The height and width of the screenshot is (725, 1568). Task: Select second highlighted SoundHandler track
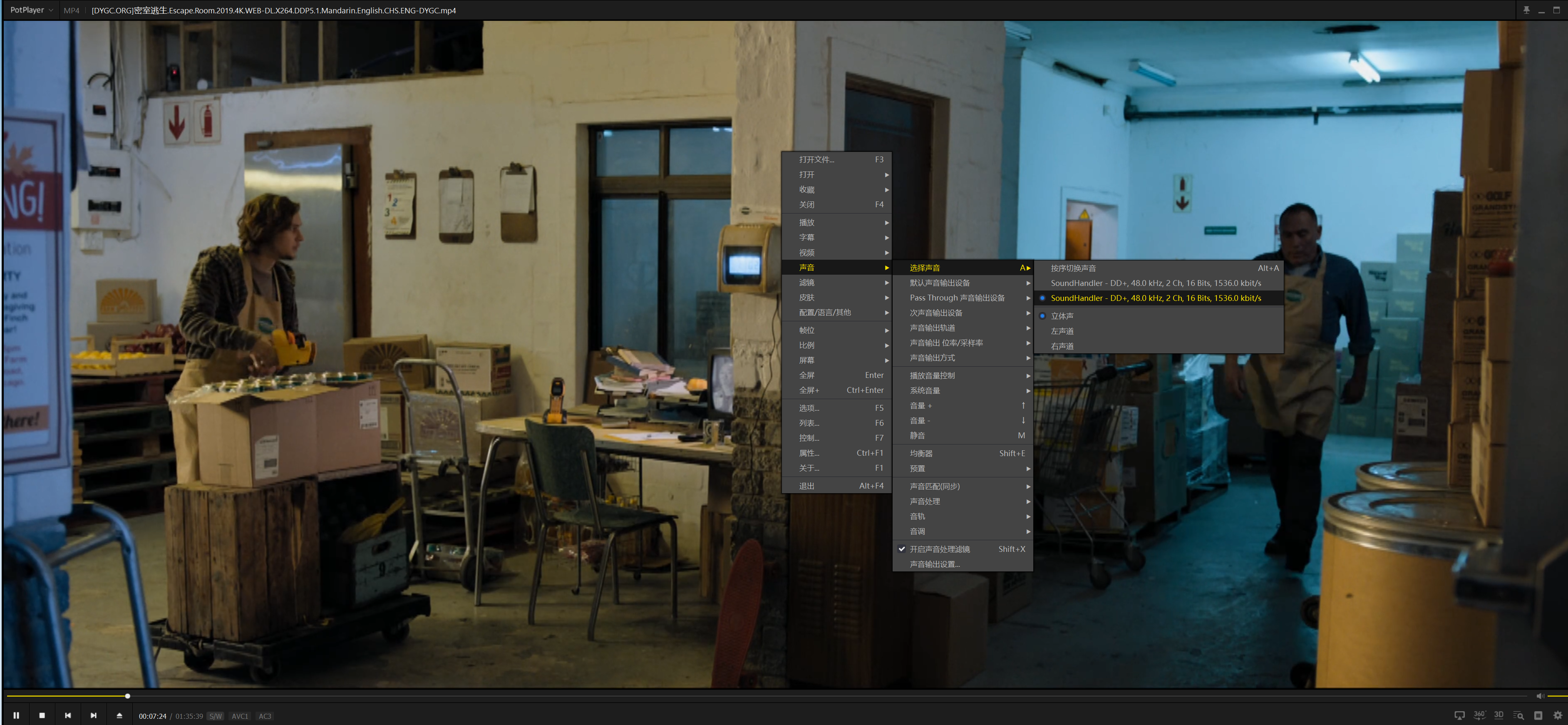click(x=1159, y=298)
